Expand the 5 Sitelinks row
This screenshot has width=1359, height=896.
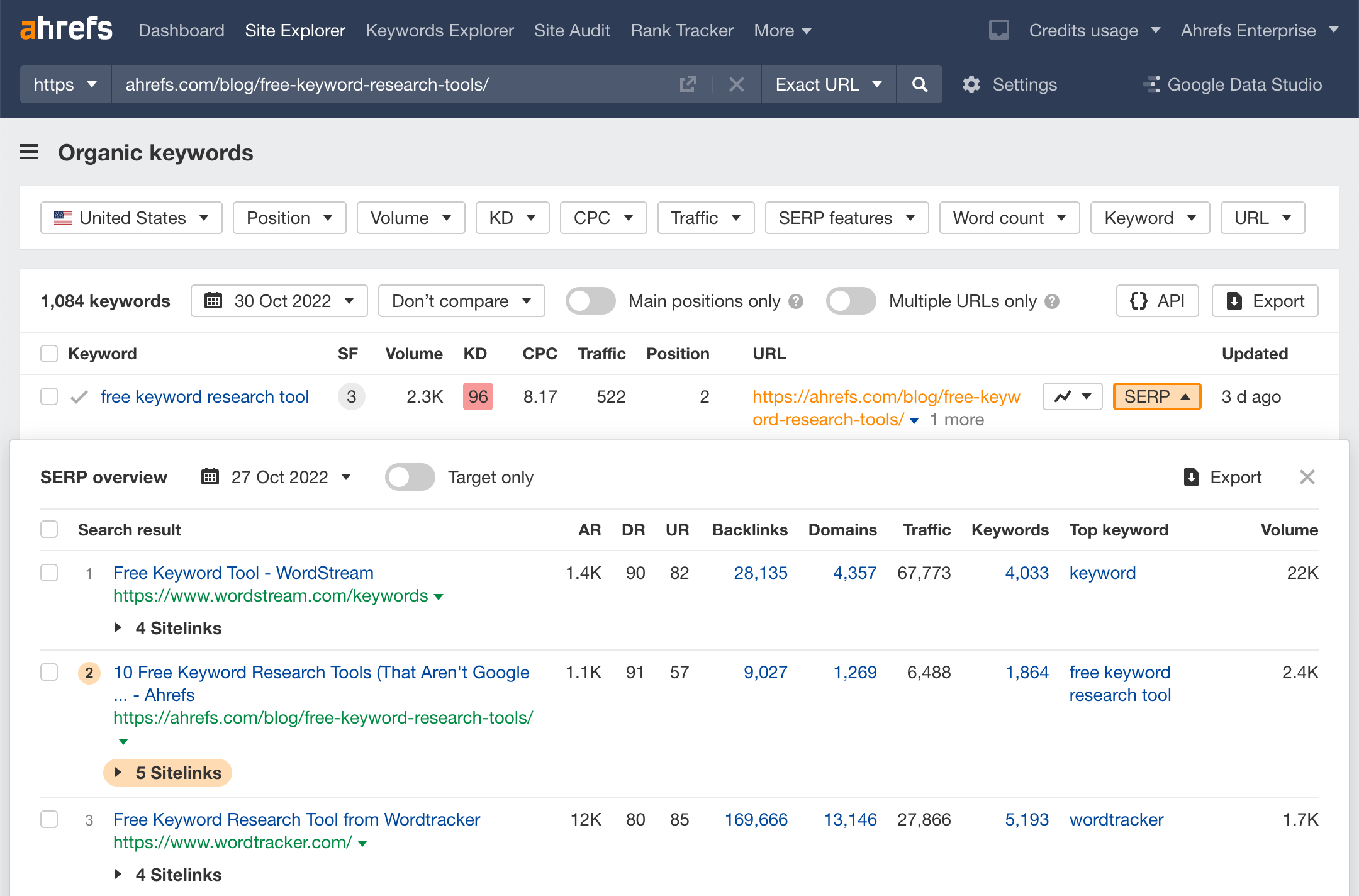click(168, 773)
